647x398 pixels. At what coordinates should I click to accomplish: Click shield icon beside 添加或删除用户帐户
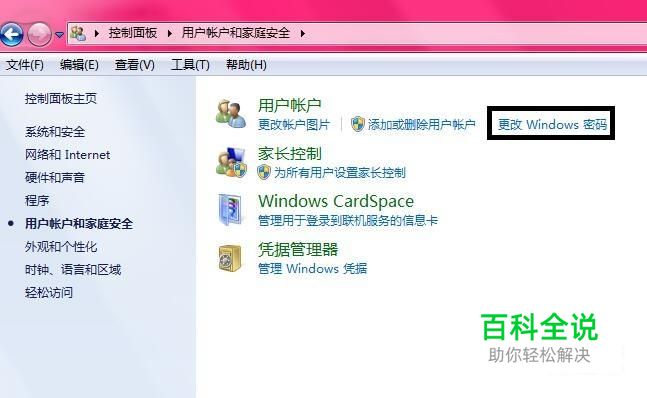pyautogui.click(x=358, y=124)
